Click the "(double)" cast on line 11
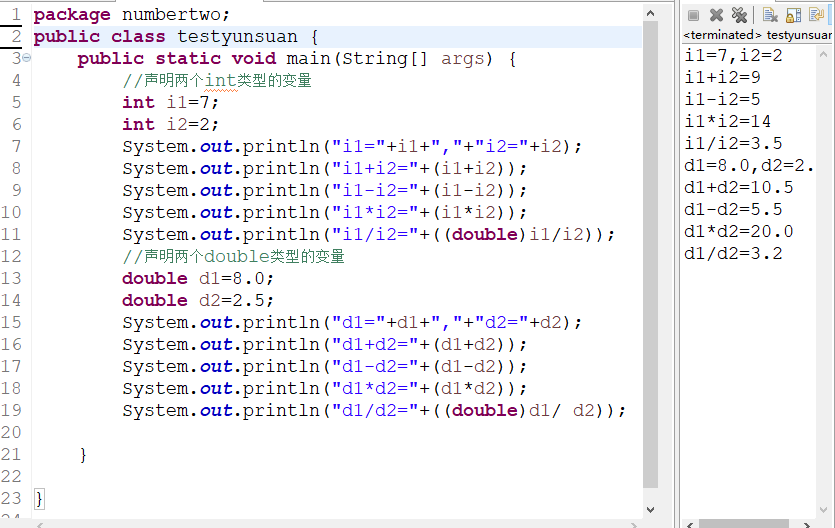Viewport: 835px width, 528px height. click(x=485, y=234)
